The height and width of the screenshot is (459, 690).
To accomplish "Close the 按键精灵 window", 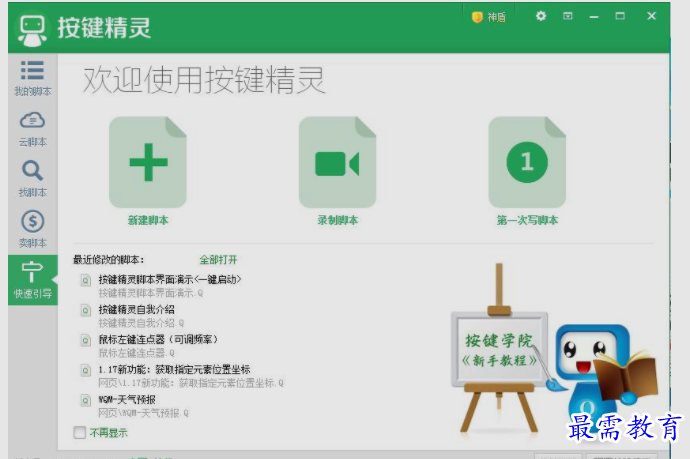I will click(x=652, y=16).
